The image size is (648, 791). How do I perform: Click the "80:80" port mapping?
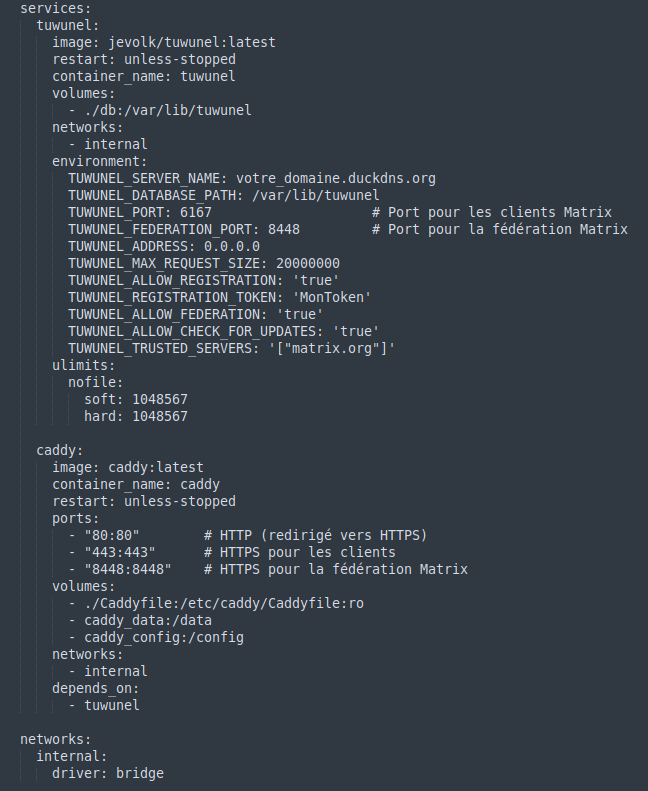tap(111, 535)
